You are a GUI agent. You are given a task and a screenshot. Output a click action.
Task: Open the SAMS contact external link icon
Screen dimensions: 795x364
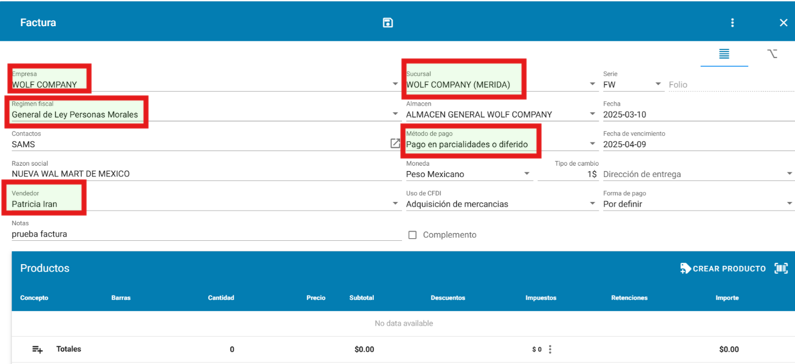point(394,143)
